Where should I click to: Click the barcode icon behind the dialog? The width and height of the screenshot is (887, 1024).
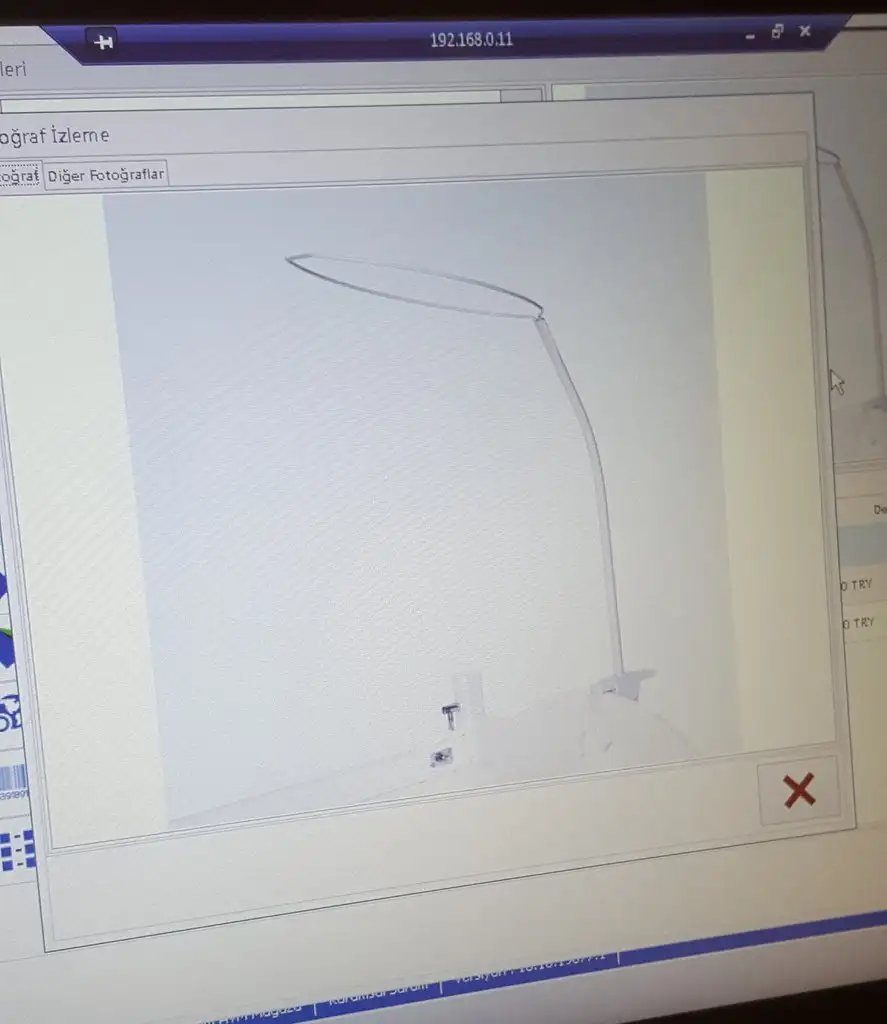14,781
